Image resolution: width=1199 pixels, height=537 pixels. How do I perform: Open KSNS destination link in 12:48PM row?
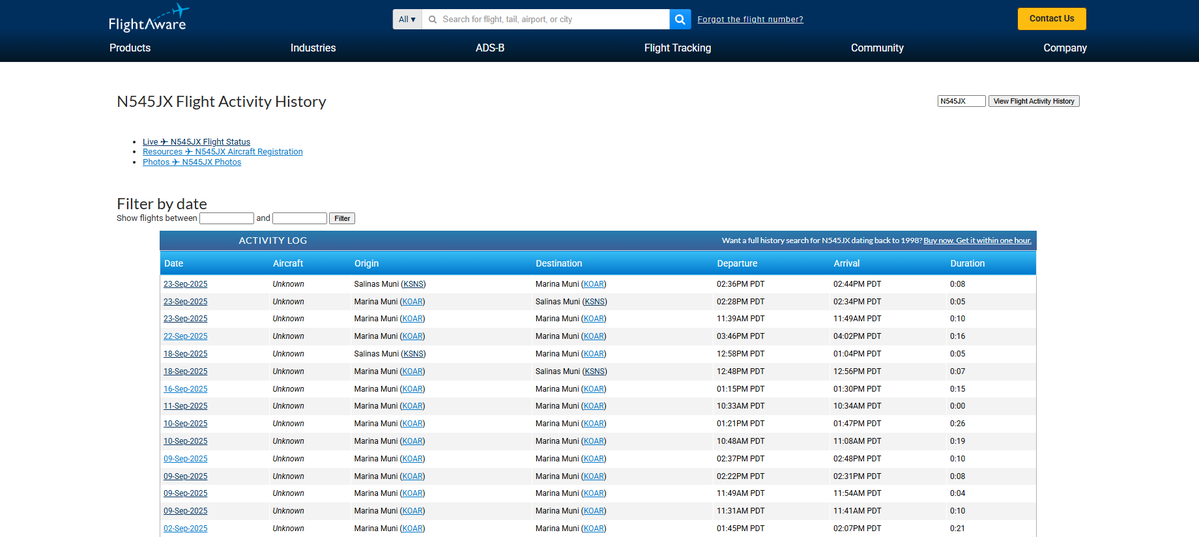tap(594, 372)
